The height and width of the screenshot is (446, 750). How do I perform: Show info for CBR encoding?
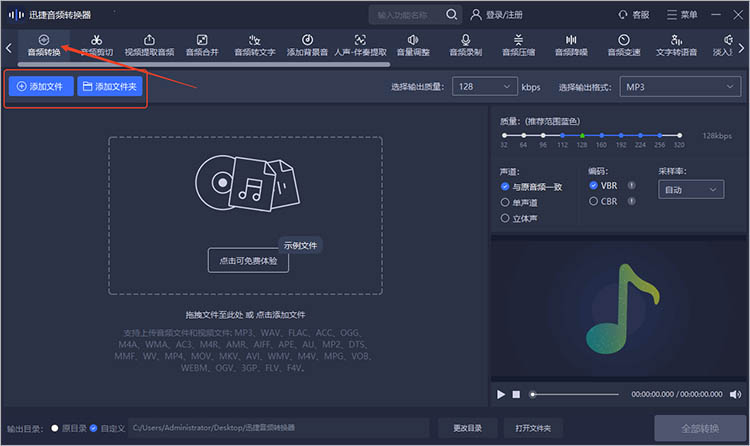click(631, 201)
